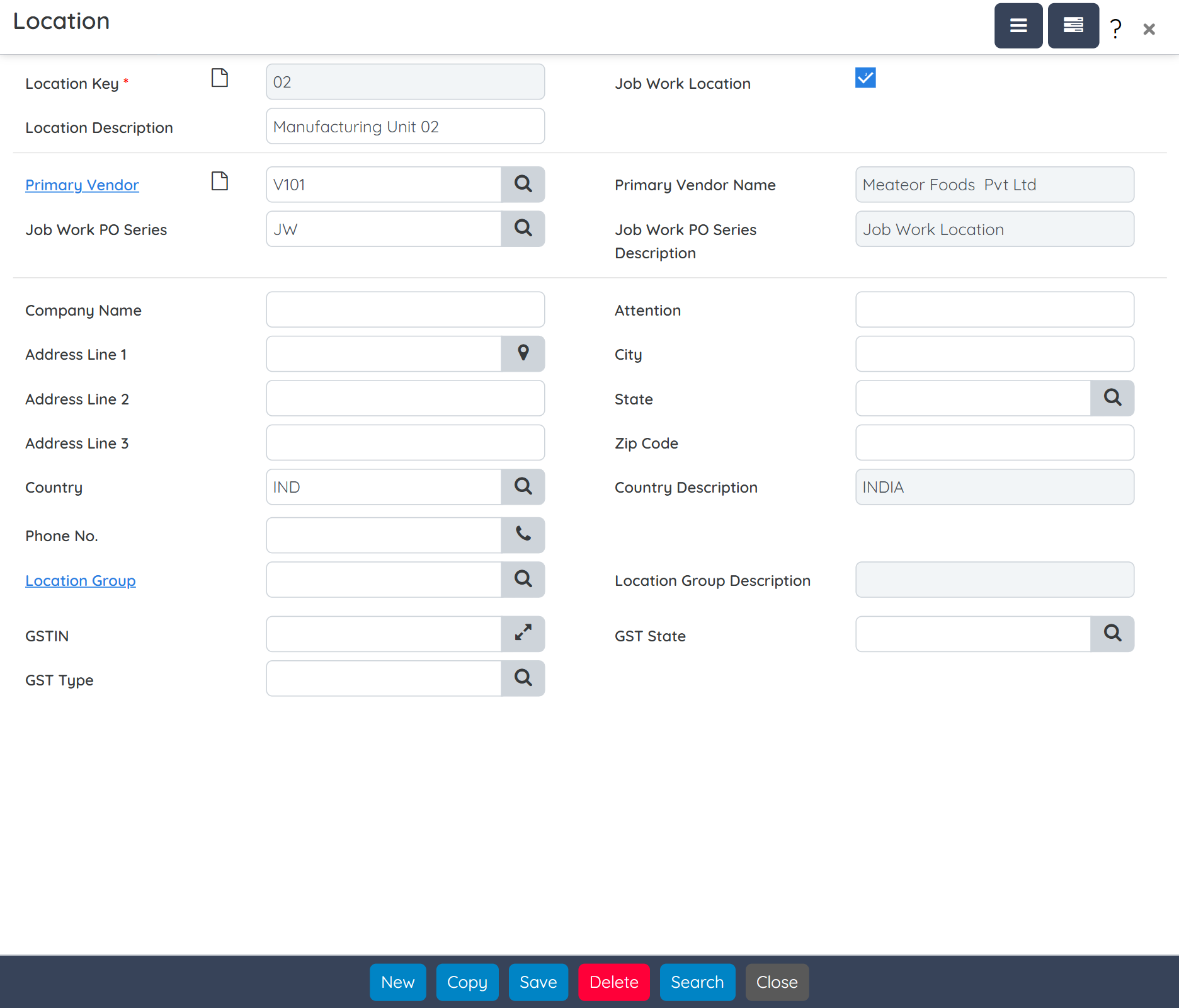Viewport: 1179px width, 1008px height.
Task: Click the grey Close button
Action: click(777, 982)
